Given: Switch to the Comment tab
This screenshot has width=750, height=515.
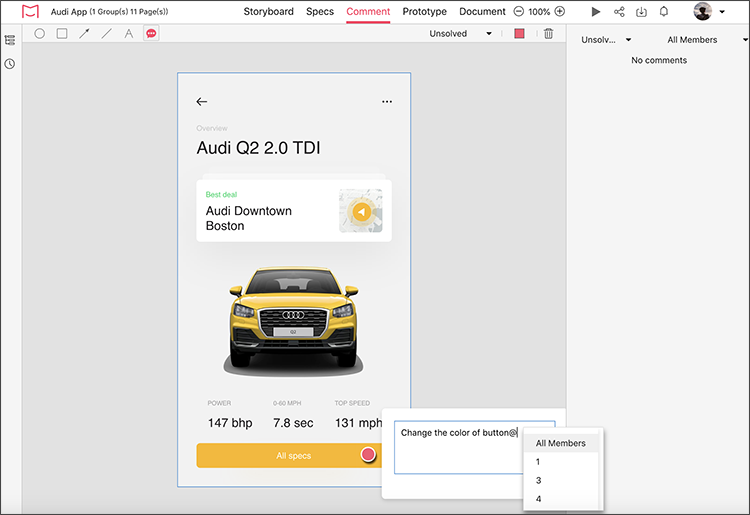Looking at the screenshot, I should point(368,11).
